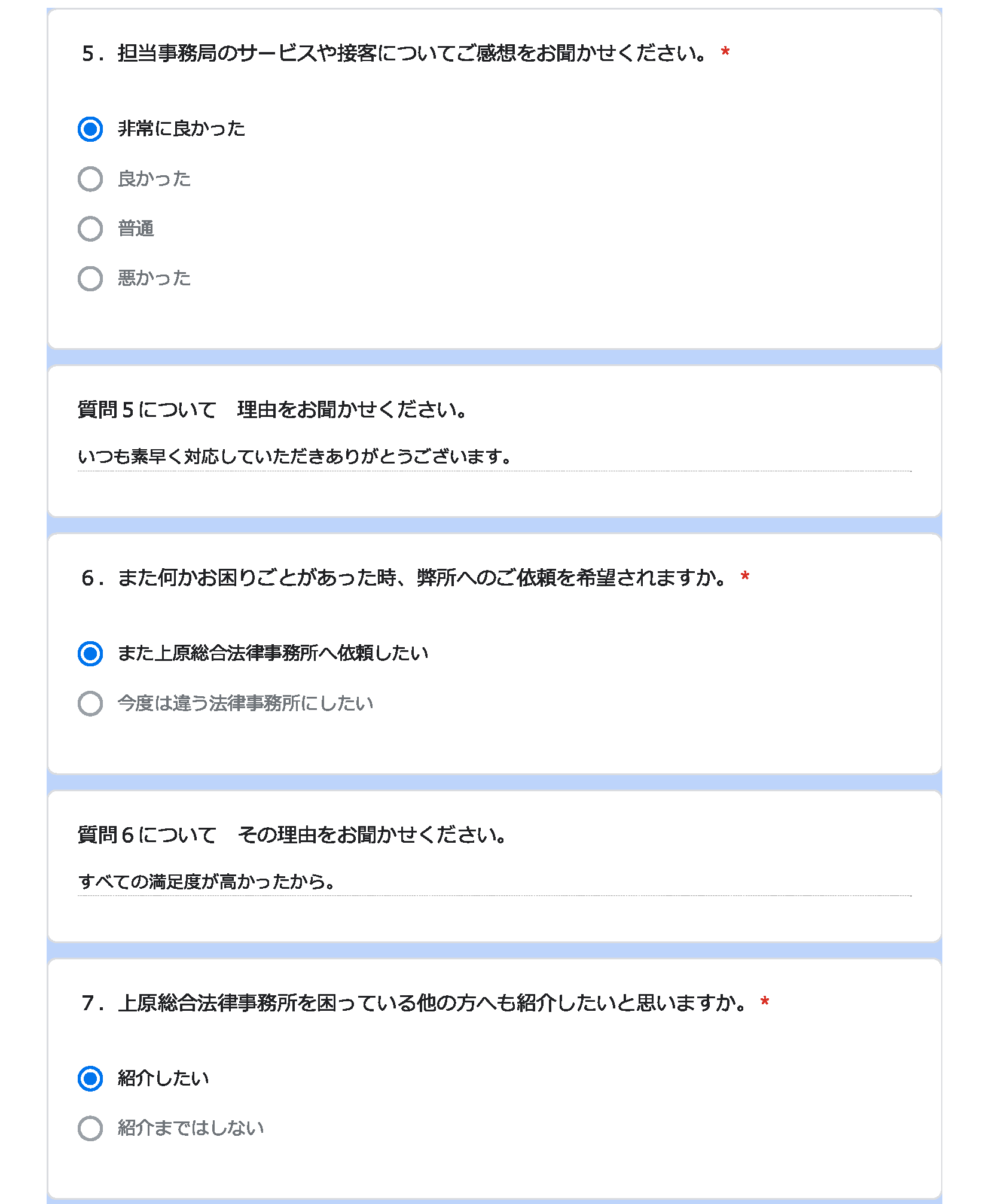The height and width of the screenshot is (1204, 989).
Task: Click question 7 heading about 紹介したい
Action: click(x=415, y=1003)
